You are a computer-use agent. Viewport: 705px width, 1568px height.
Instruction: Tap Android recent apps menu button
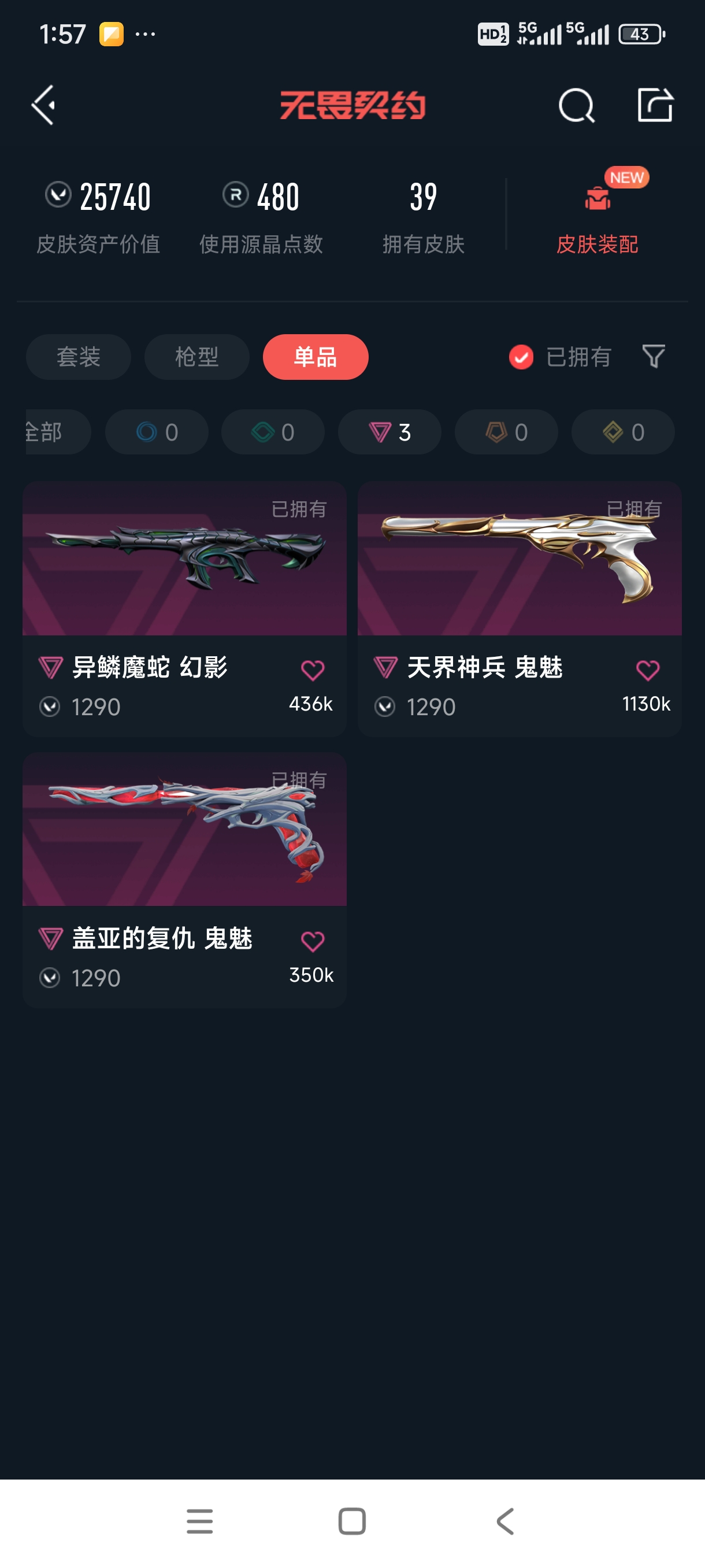(199, 1521)
